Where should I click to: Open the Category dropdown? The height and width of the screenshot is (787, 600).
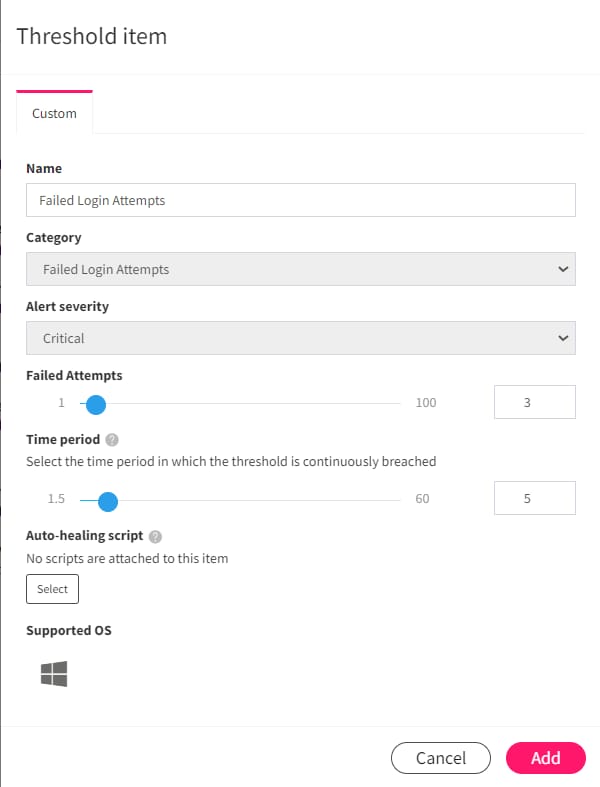300,269
